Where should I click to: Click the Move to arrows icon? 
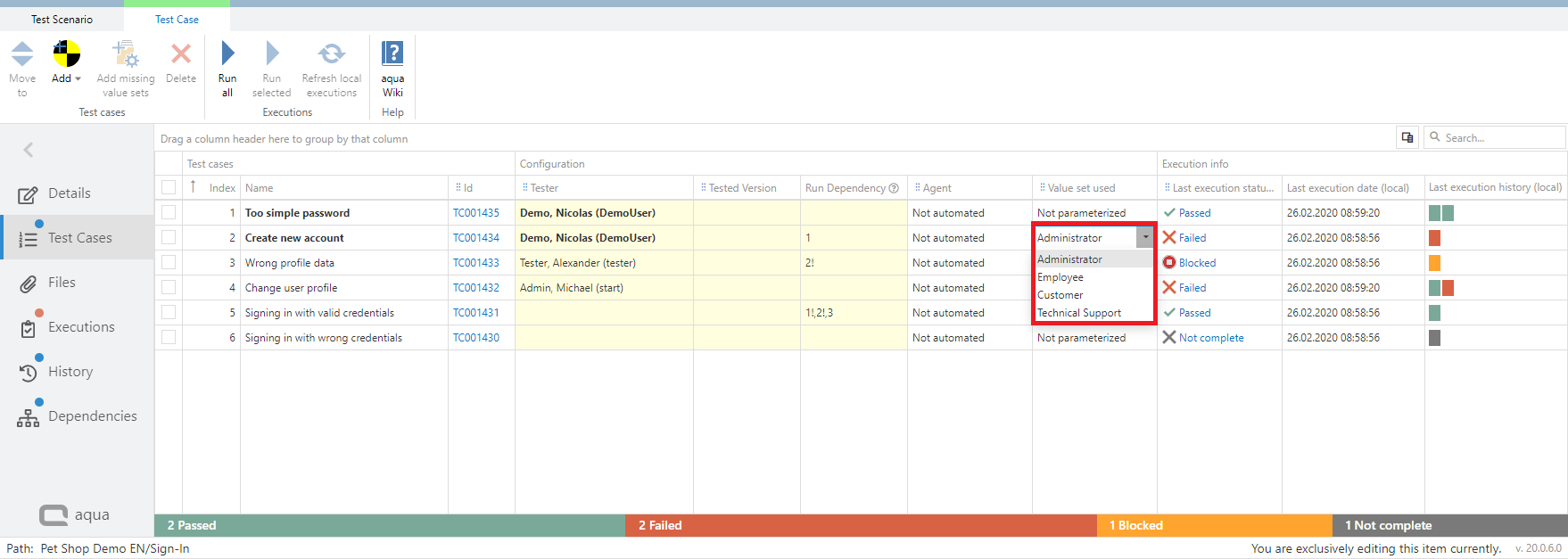point(22,54)
